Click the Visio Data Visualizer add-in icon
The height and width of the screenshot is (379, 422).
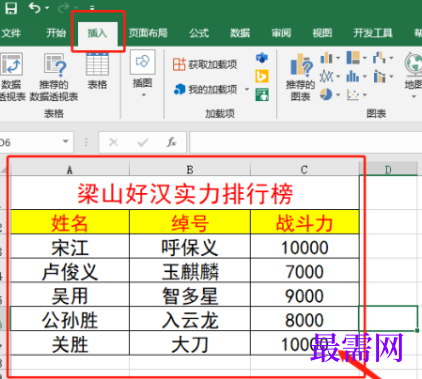[262, 58]
